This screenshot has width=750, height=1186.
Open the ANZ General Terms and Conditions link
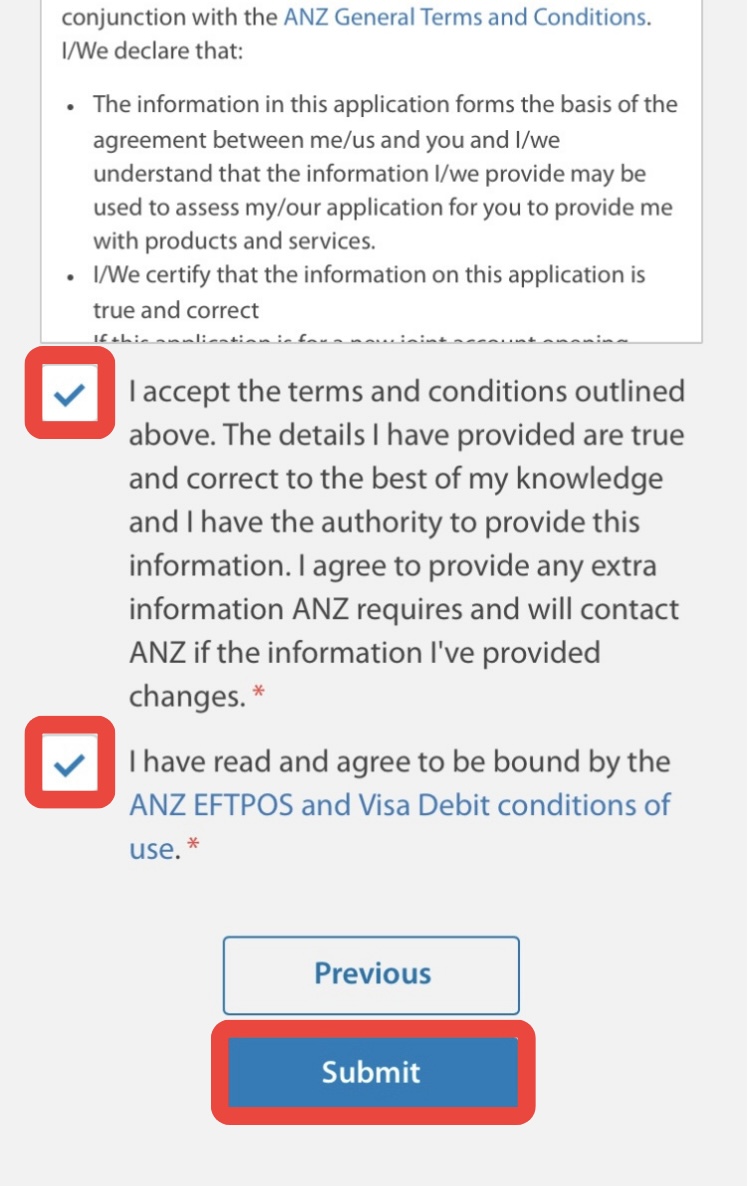(x=464, y=17)
